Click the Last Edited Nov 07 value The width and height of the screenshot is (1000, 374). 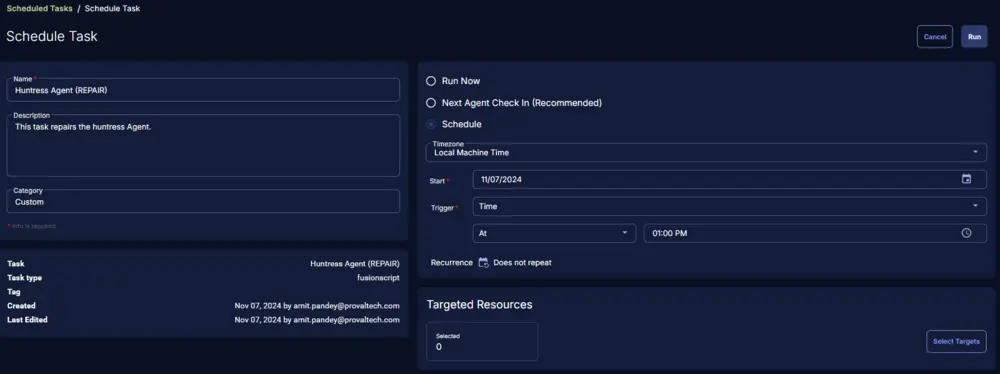tap(317, 320)
